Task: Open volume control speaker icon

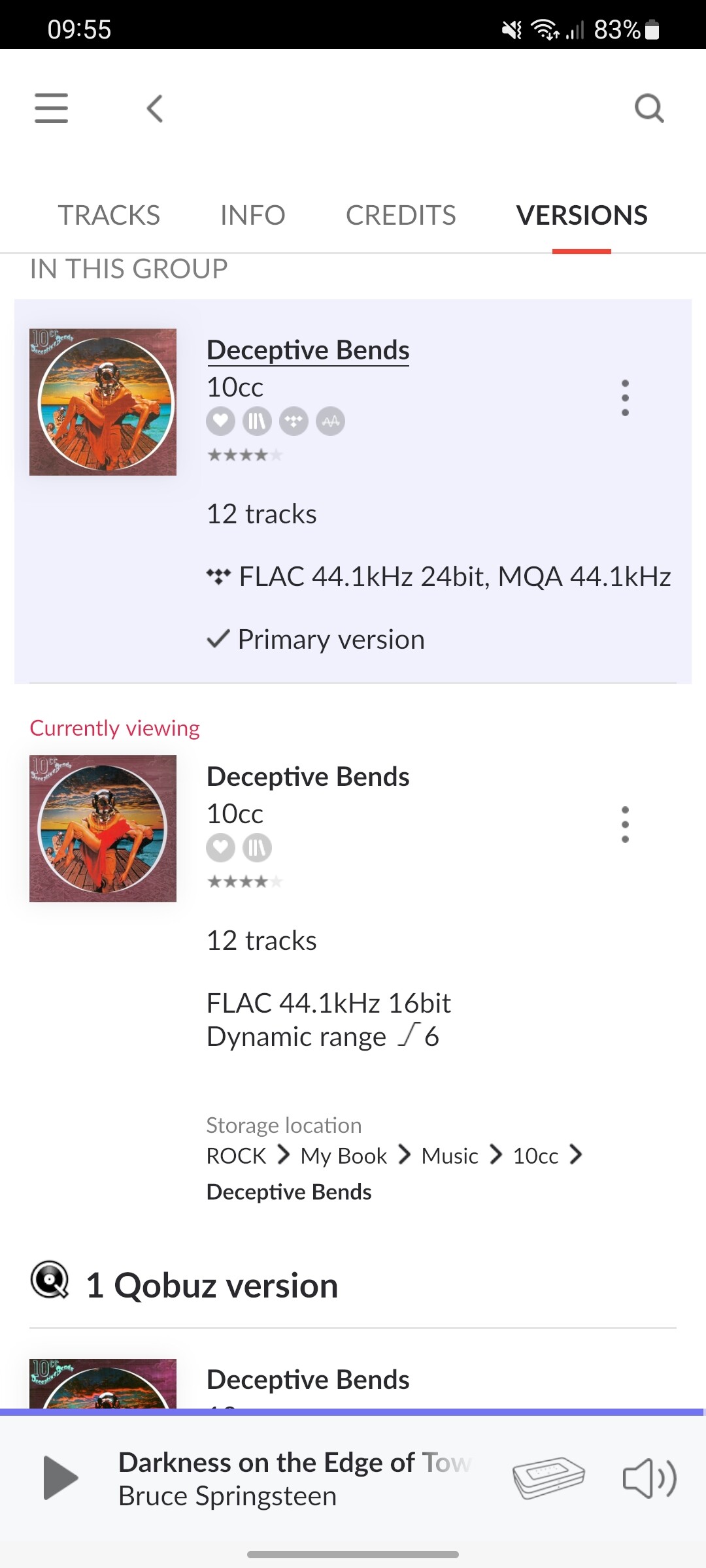Action: tap(650, 1478)
